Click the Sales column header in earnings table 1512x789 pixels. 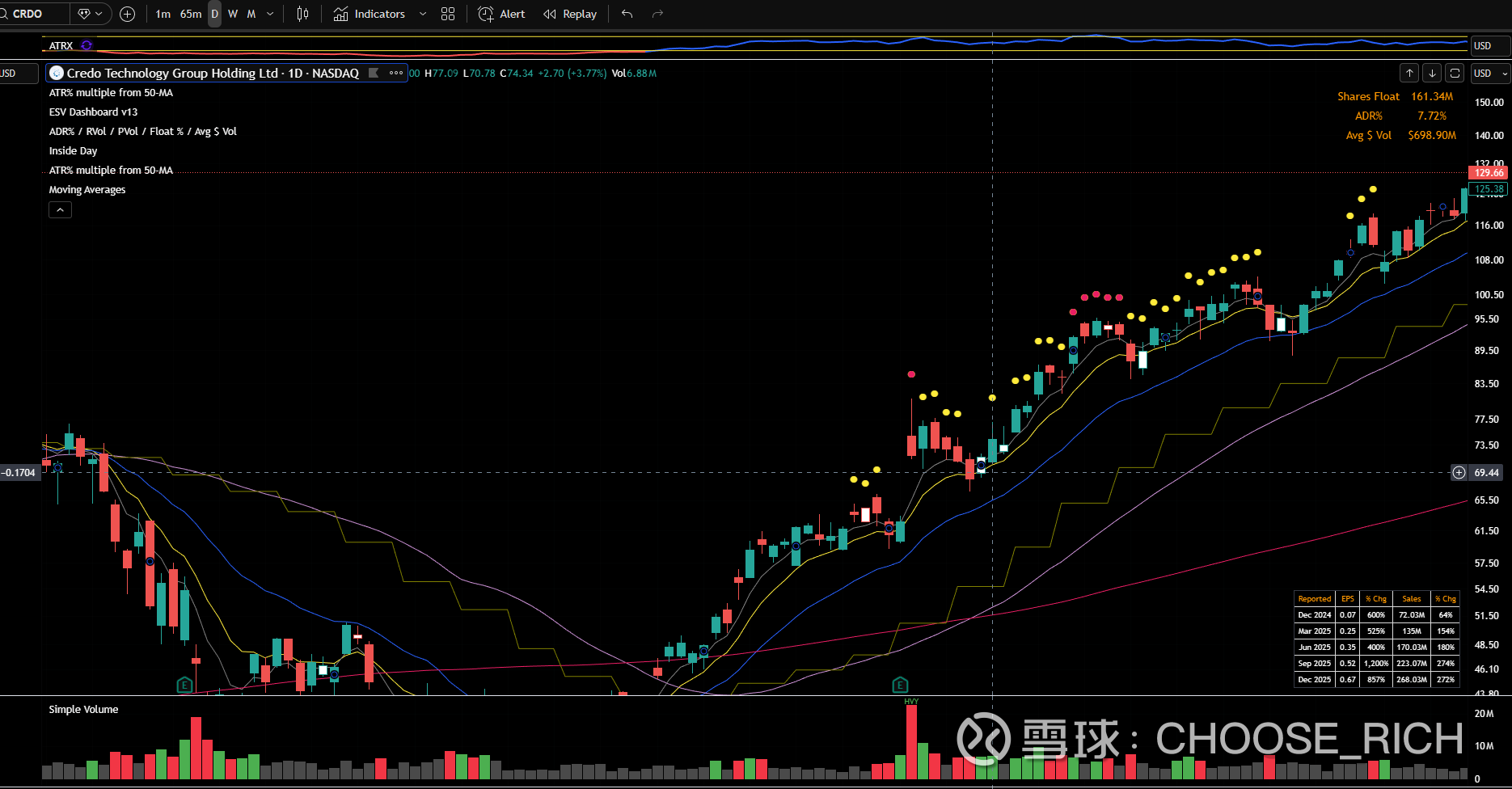point(1412,598)
